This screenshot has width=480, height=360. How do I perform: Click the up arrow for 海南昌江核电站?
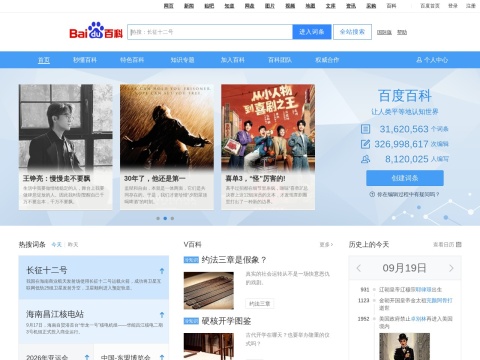pyautogui.click(x=162, y=314)
